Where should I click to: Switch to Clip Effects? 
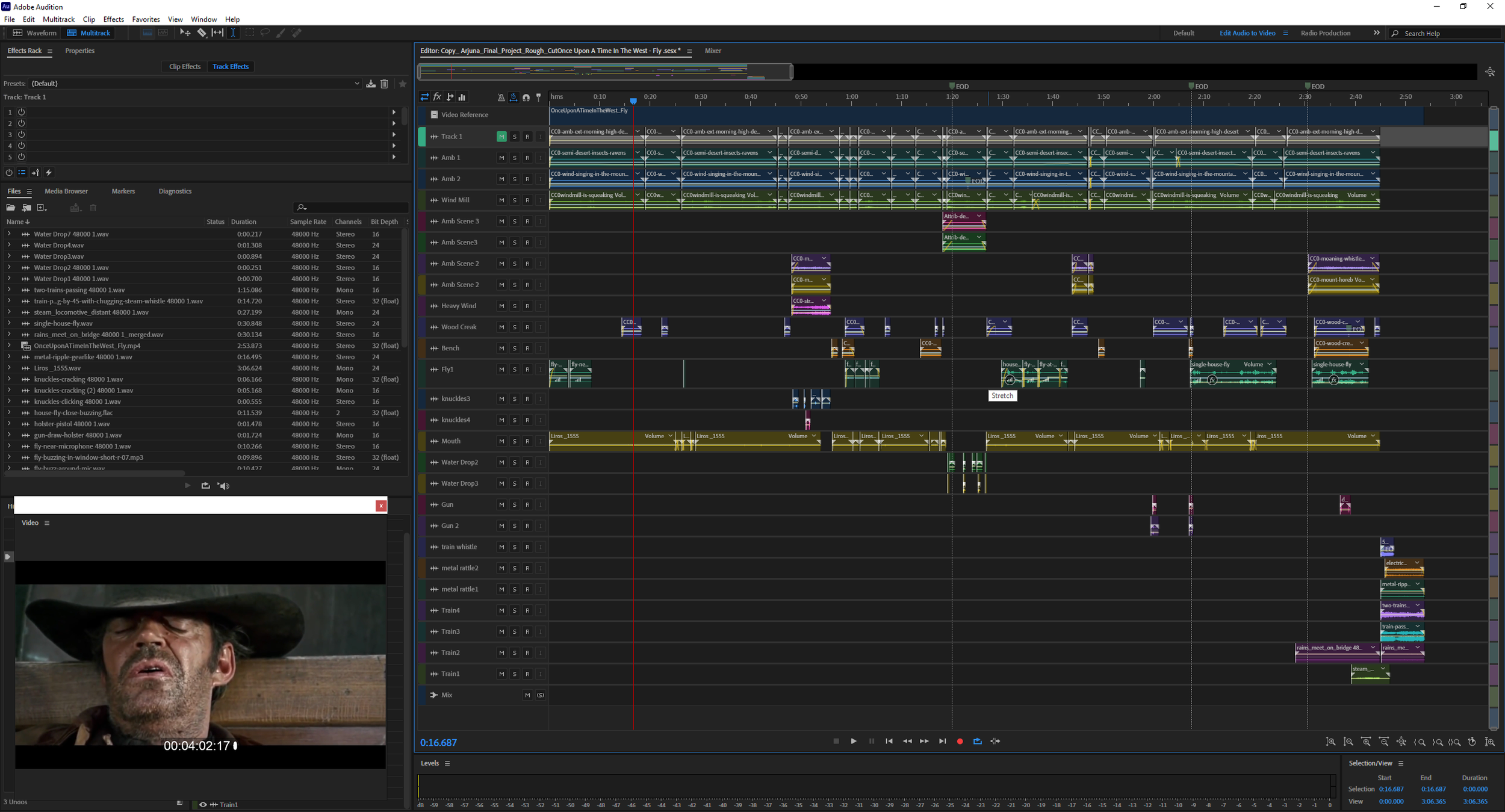[x=184, y=67]
